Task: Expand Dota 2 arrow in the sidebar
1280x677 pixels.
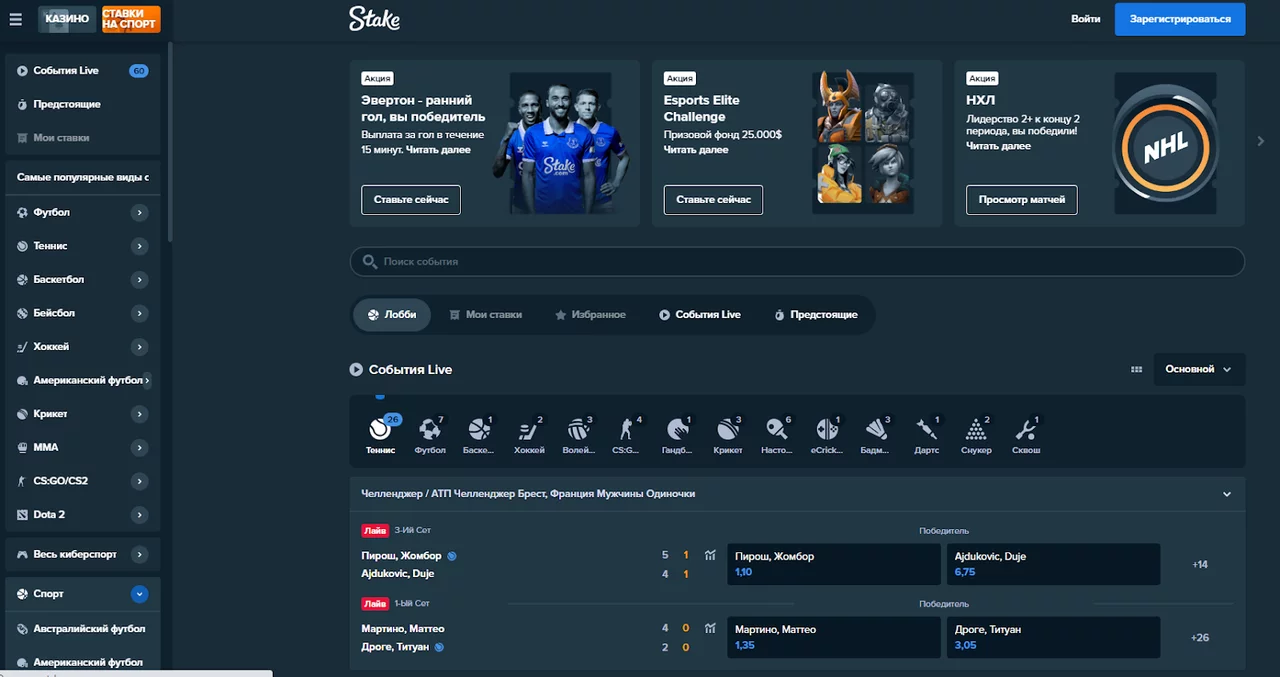Action: coord(140,515)
